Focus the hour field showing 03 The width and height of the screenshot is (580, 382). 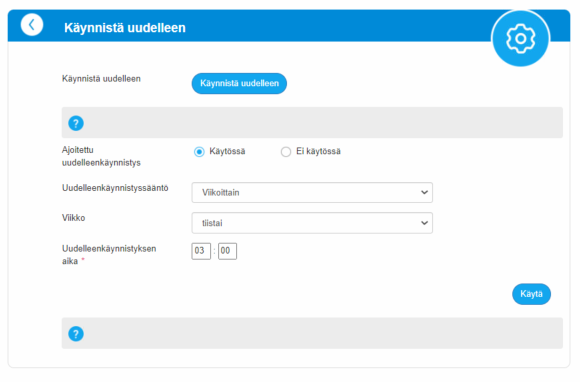pyautogui.click(x=201, y=251)
